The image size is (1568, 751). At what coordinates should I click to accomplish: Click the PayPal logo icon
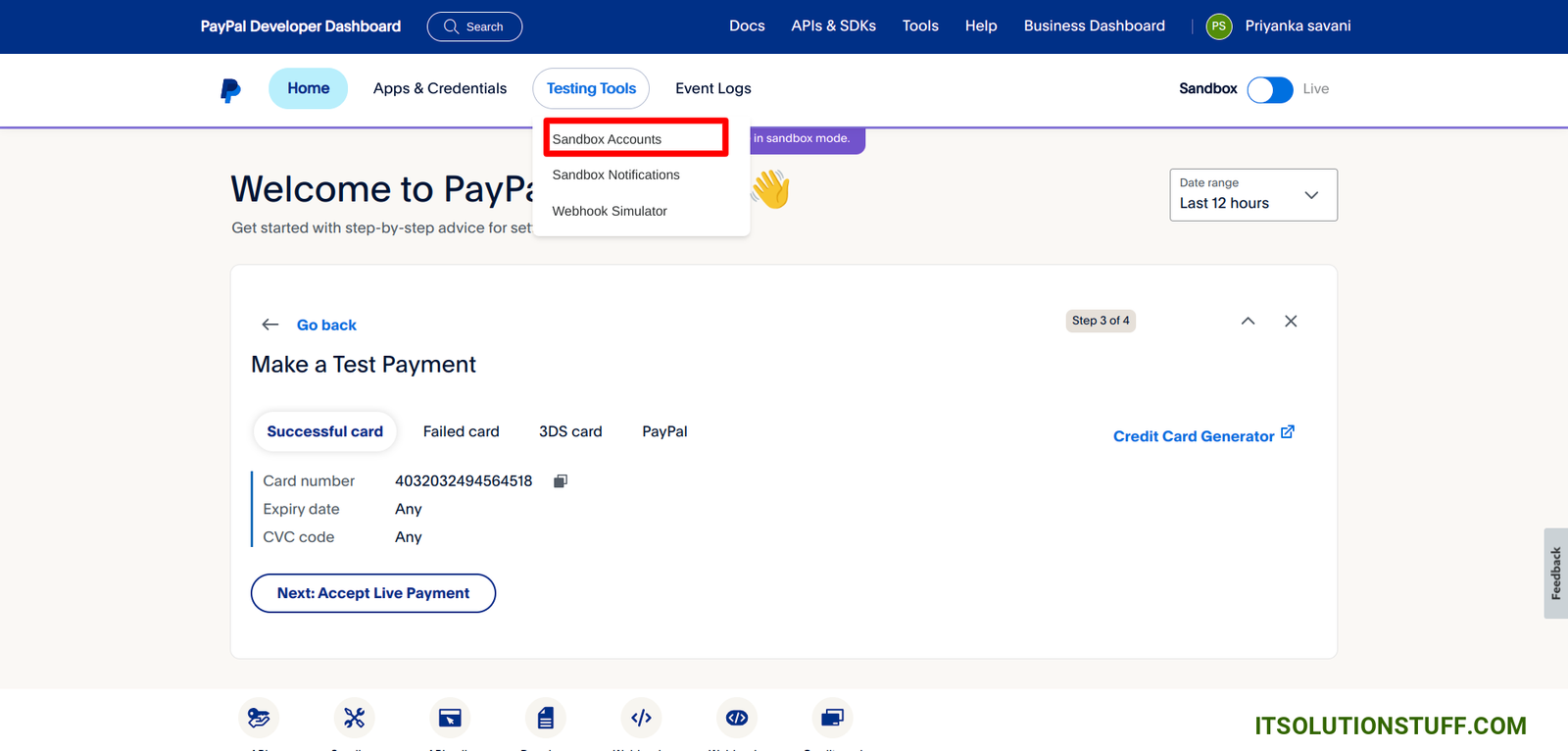coord(230,89)
